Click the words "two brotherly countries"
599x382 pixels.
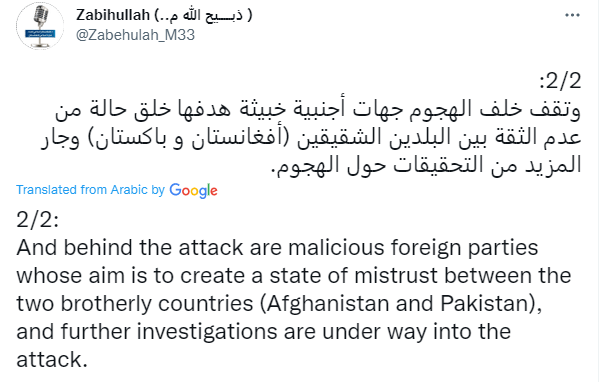tap(135, 304)
